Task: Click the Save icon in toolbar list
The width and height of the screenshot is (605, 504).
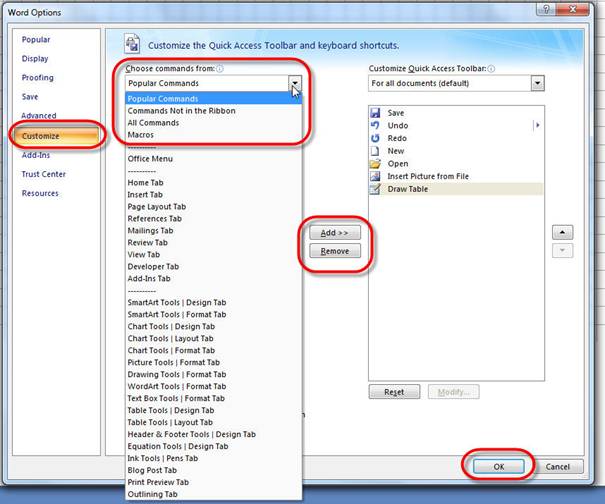Action: pyautogui.click(x=375, y=113)
